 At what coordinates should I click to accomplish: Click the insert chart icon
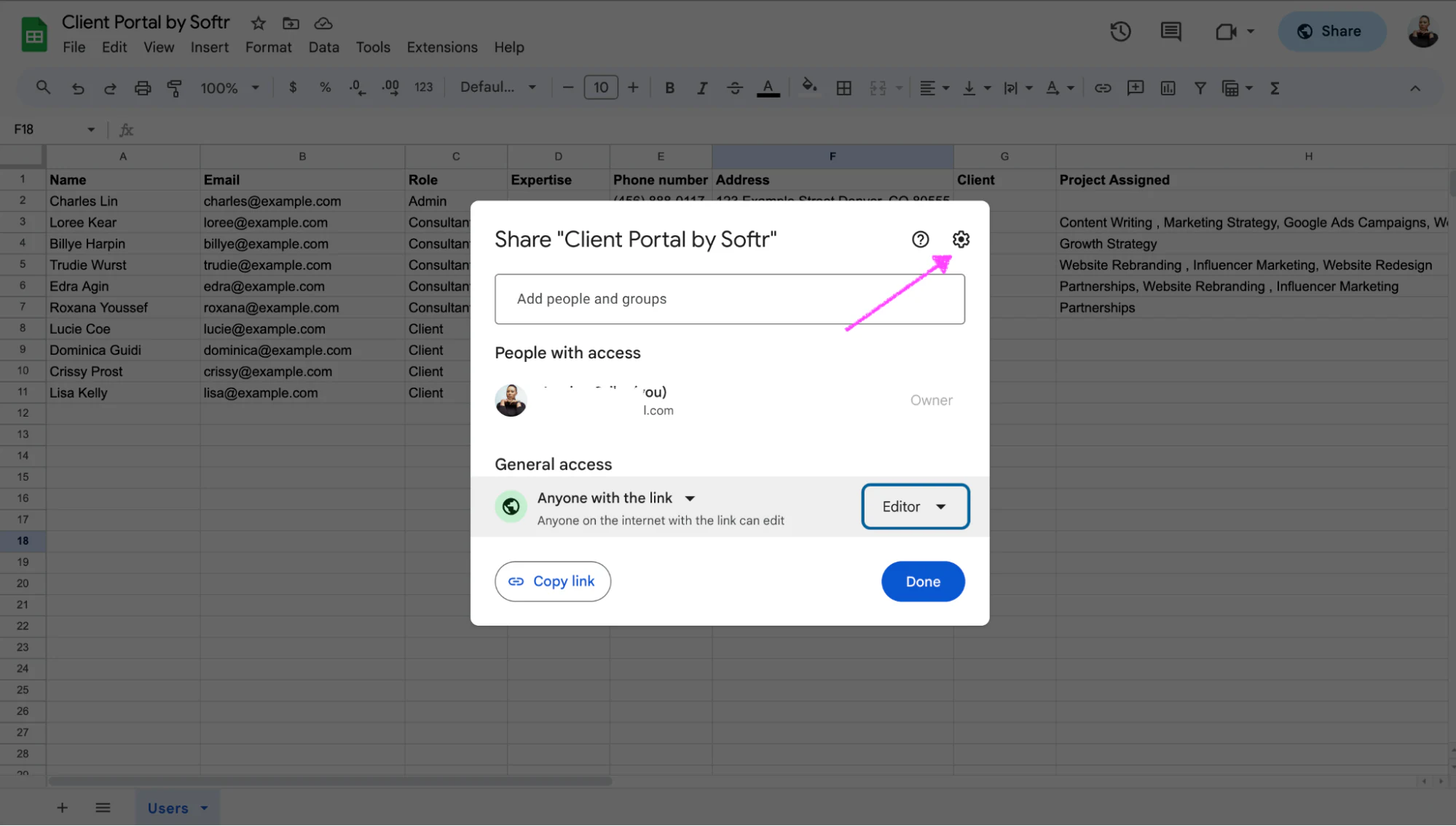tap(1168, 88)
